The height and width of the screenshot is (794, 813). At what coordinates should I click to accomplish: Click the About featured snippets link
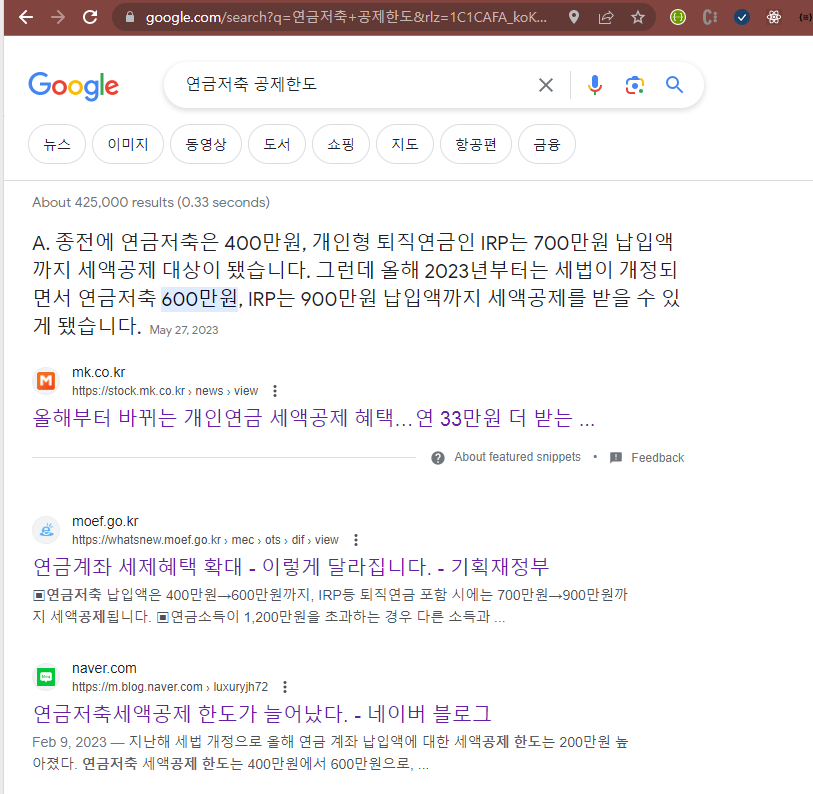517,457
